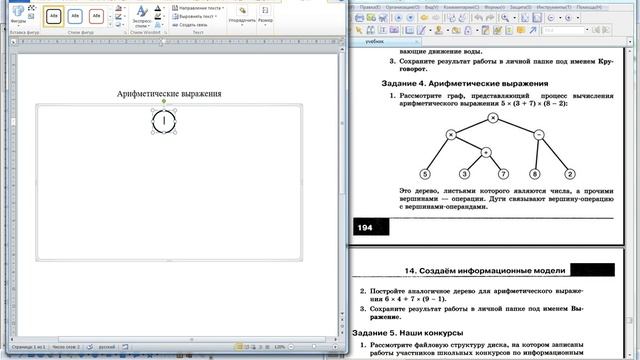
Task: Click the previous page up arrow icon
Action: (398, 18)
